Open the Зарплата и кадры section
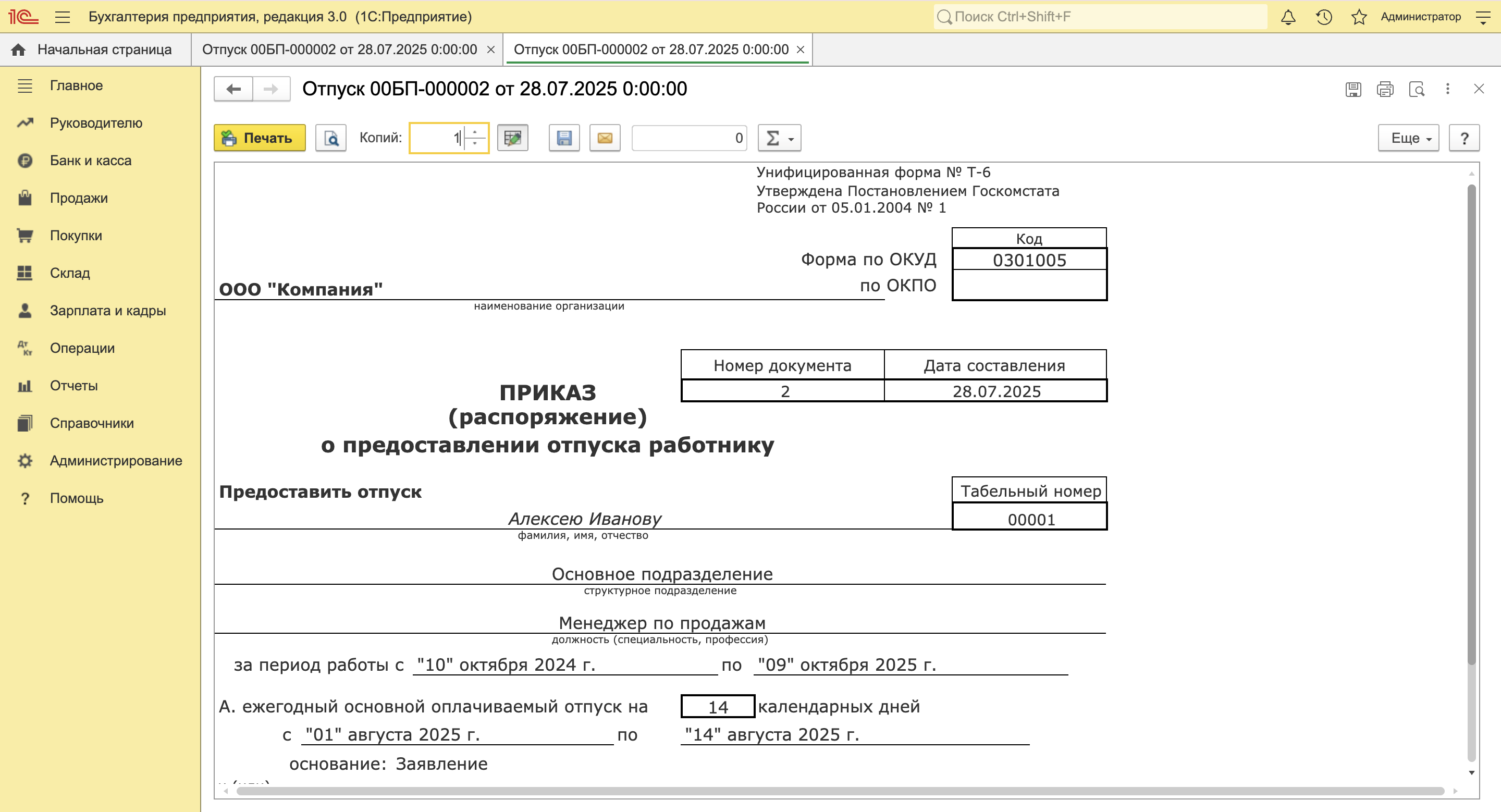The width and height of the screenshot is (1501, 812). [x=108, y=311]
